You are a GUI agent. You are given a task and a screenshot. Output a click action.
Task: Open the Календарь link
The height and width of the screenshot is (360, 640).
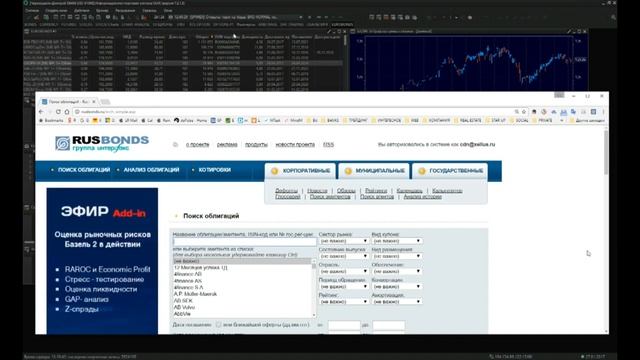point(409,191)
